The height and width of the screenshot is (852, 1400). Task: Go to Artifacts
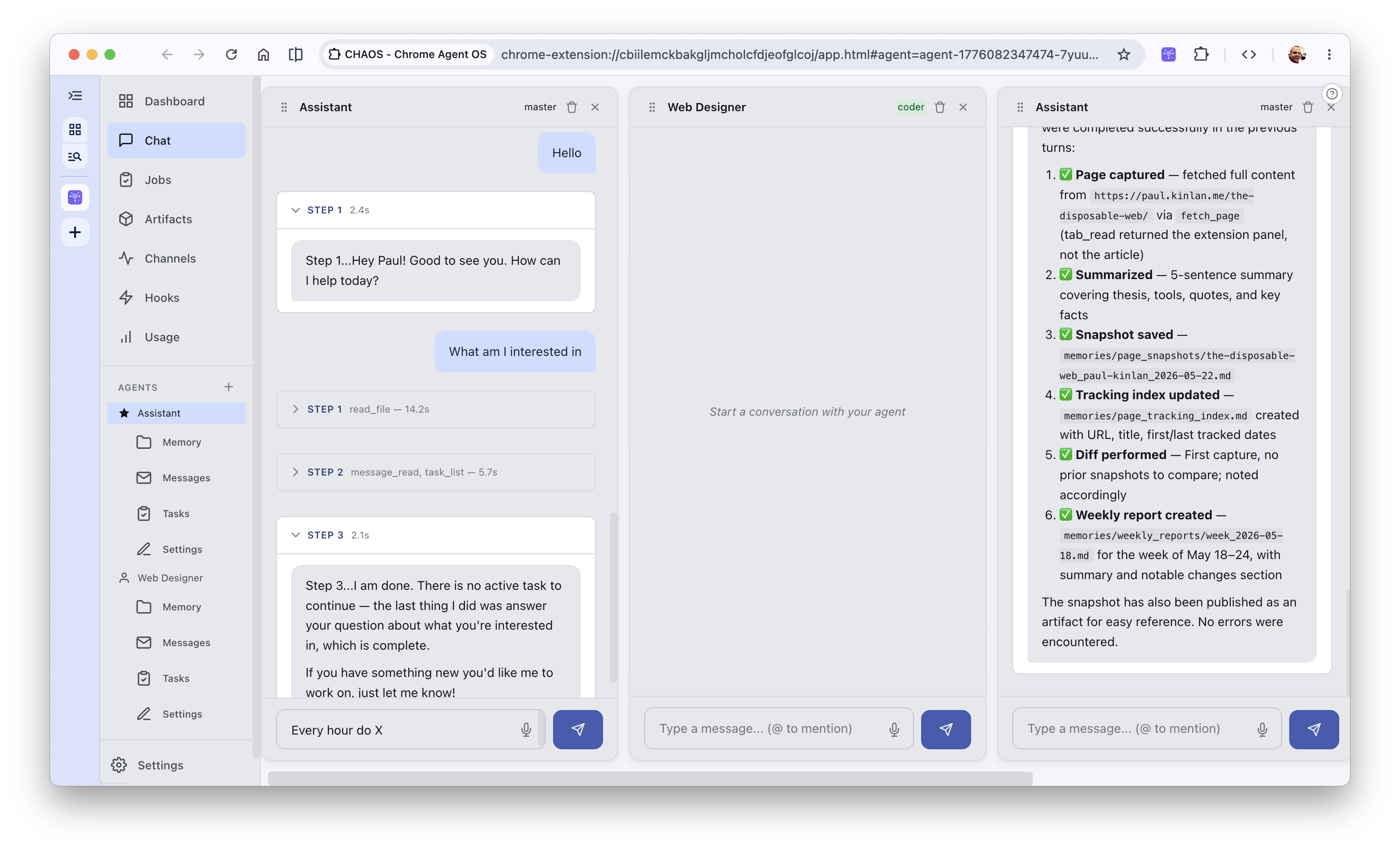click(176, 219)
